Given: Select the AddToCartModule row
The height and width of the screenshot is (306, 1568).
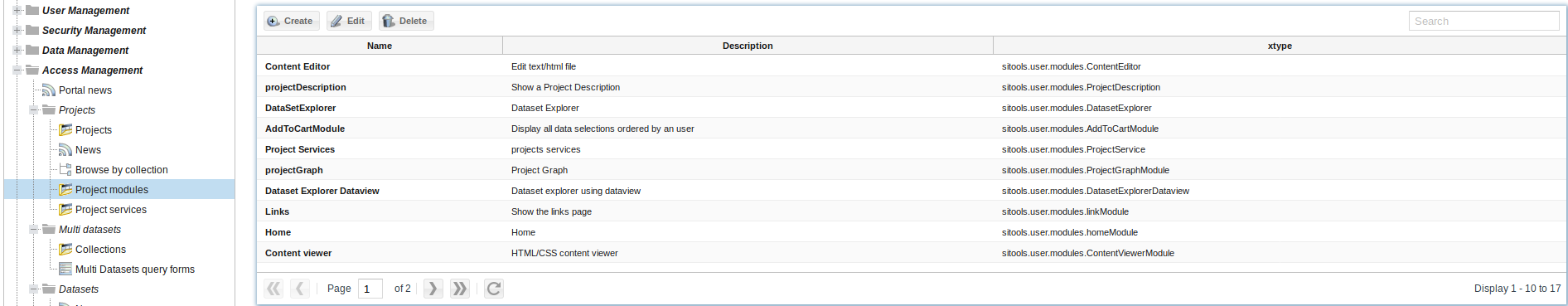Looking at the screenshot, I should (x=912, y=129).
